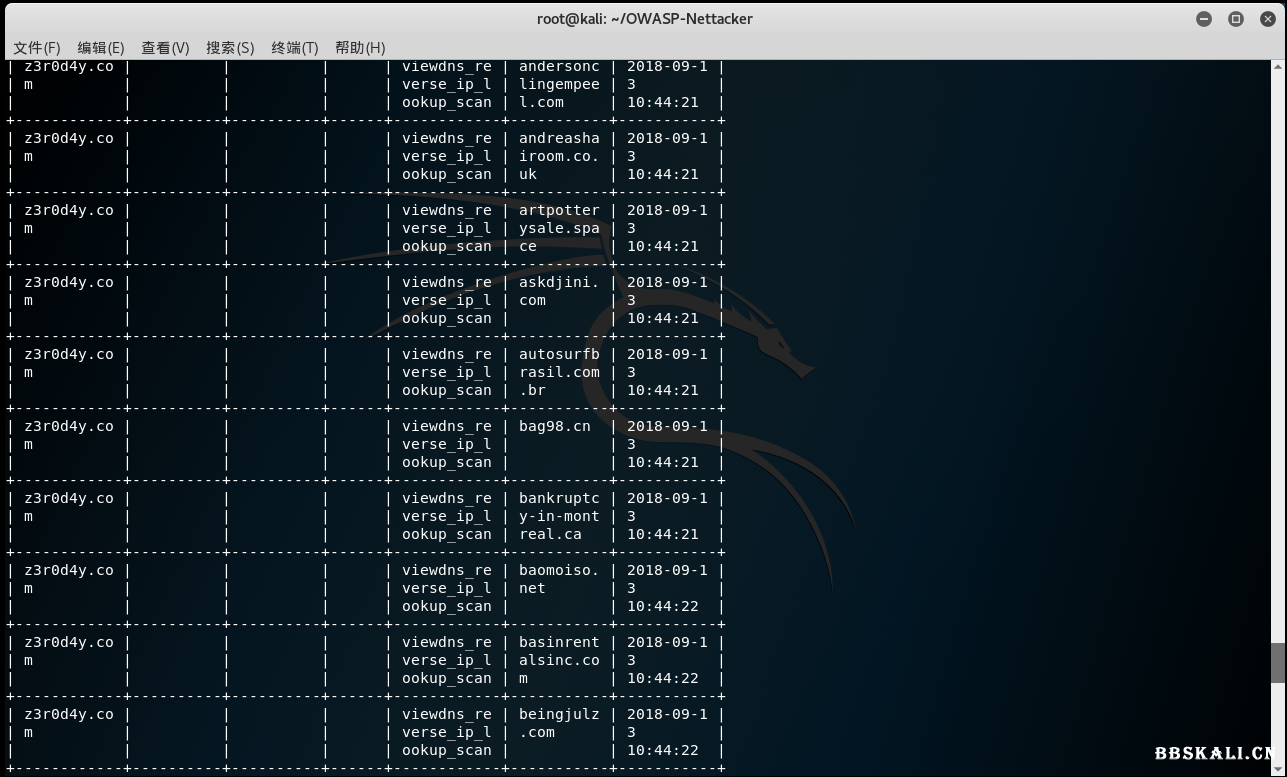Click the beingjulz.com domain entry
This screenshot has width=1287, height=777.
point(557,723)
